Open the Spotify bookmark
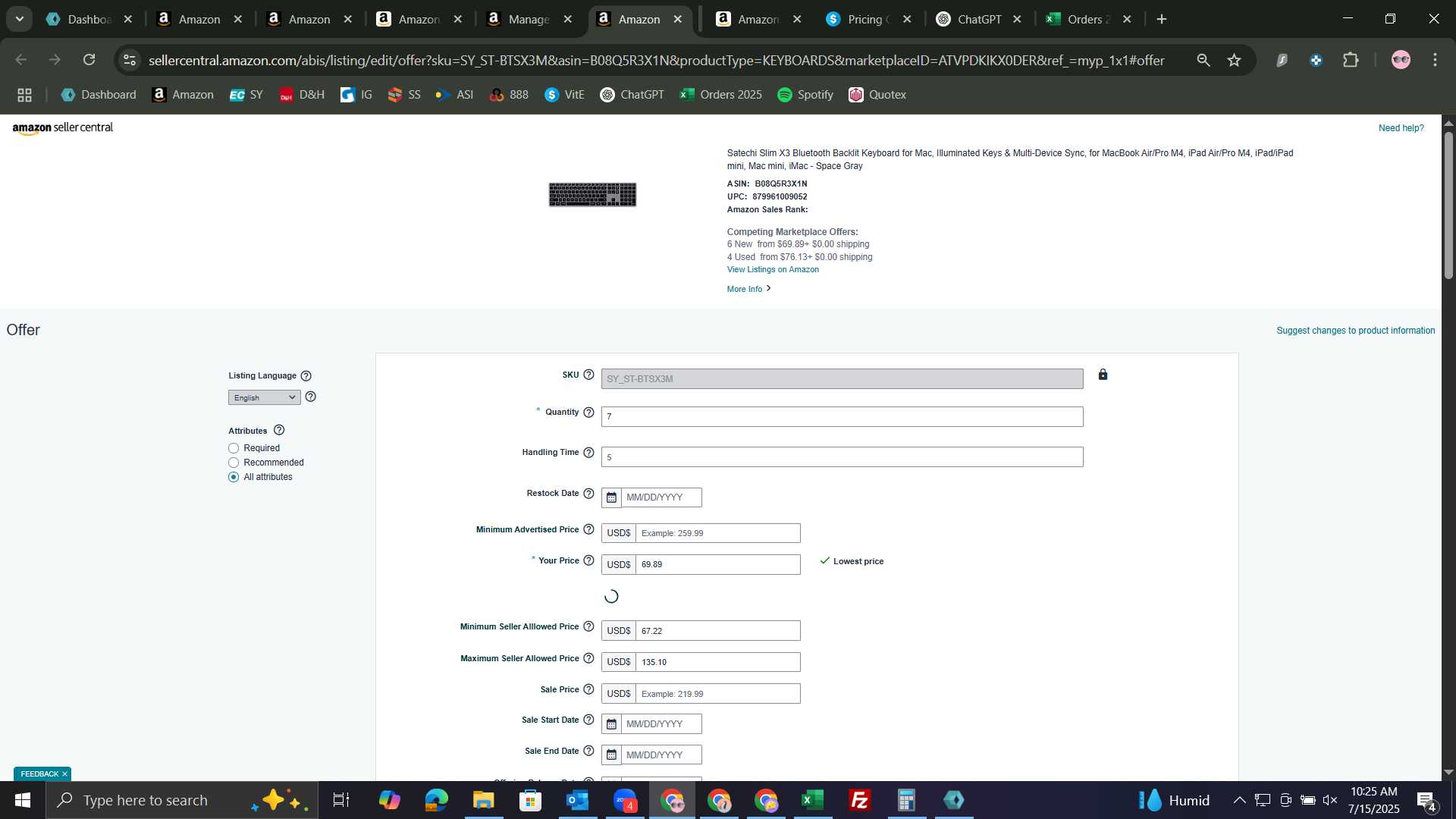Screen dimensions: 1456x819 [805, 95]
